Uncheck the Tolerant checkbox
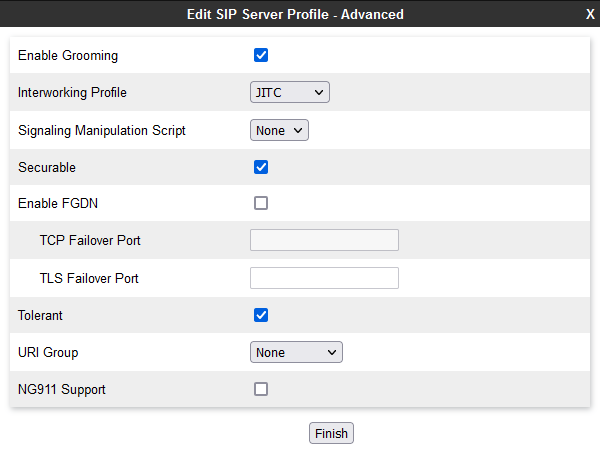The height and width of the screenshot is (459, 600). click(x=261, y=315)
